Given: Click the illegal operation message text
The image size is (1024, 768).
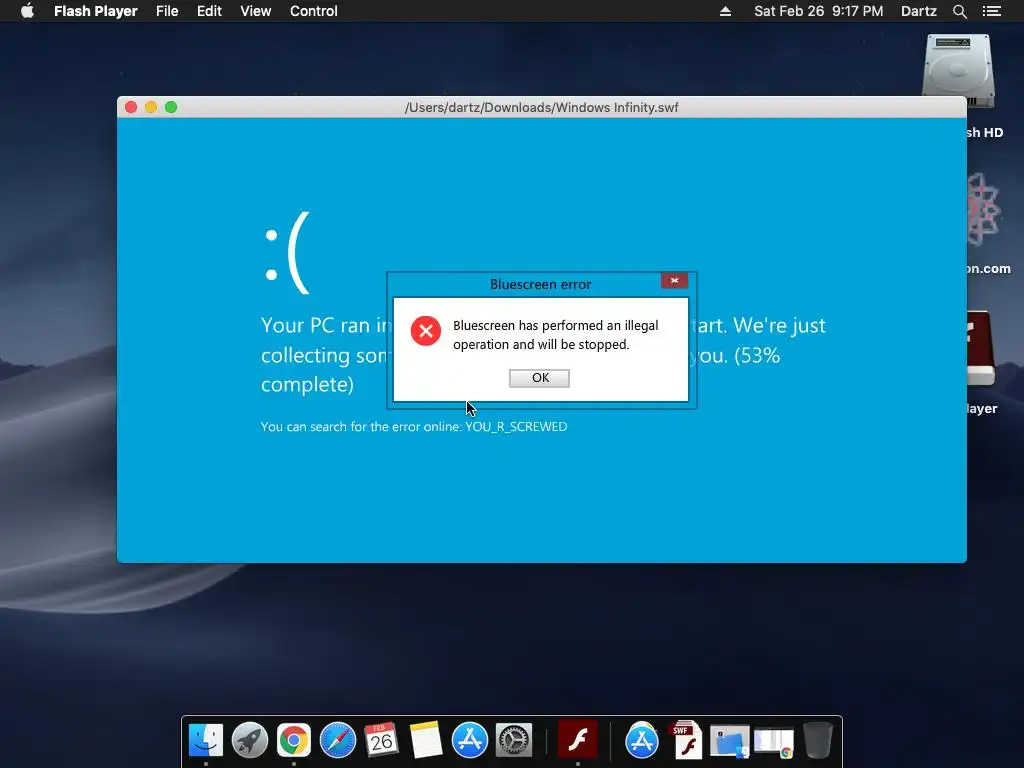Looking at the screenshot, I should [556, 335].
